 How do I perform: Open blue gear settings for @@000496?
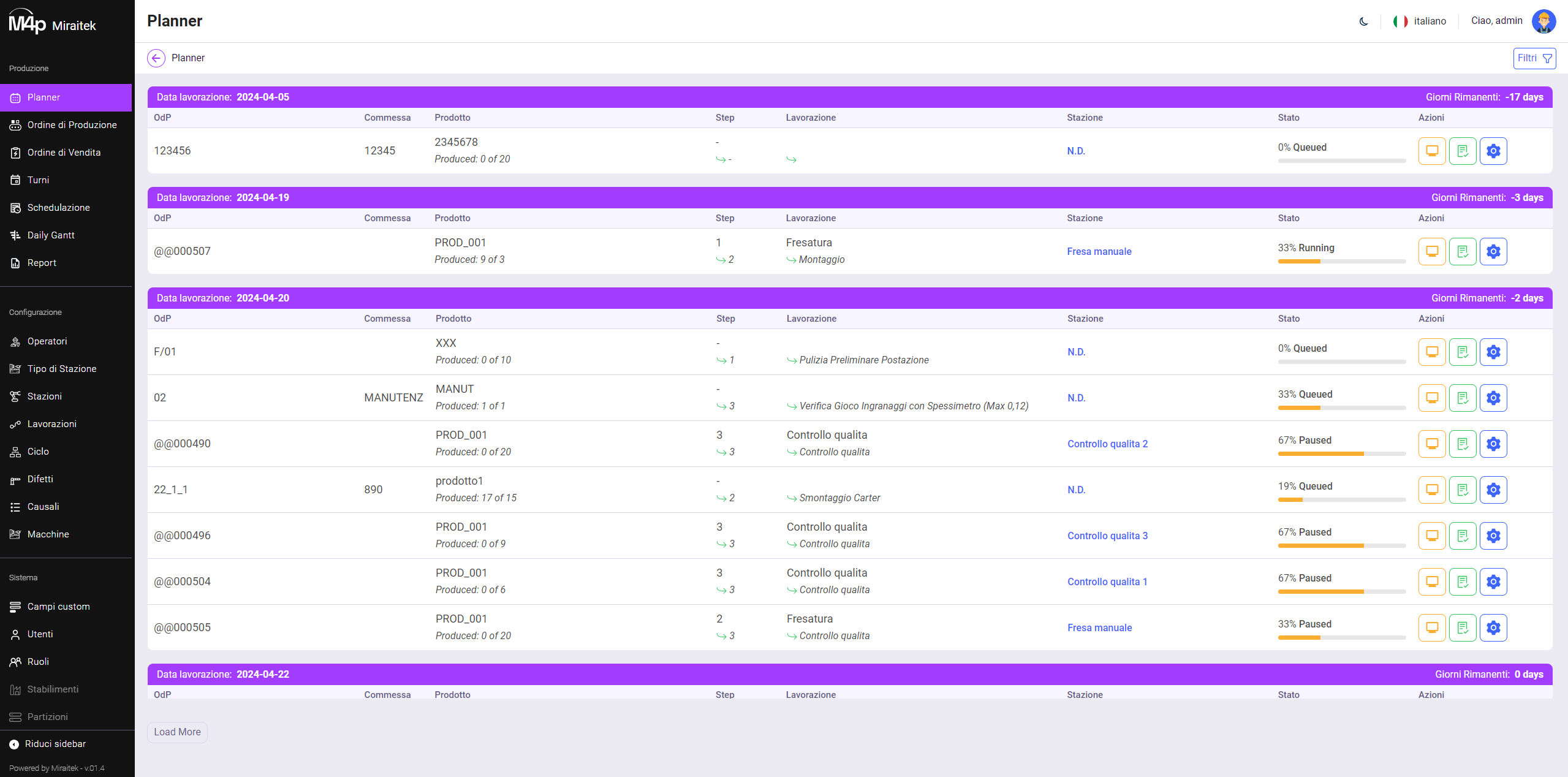tap(1493, 536)
